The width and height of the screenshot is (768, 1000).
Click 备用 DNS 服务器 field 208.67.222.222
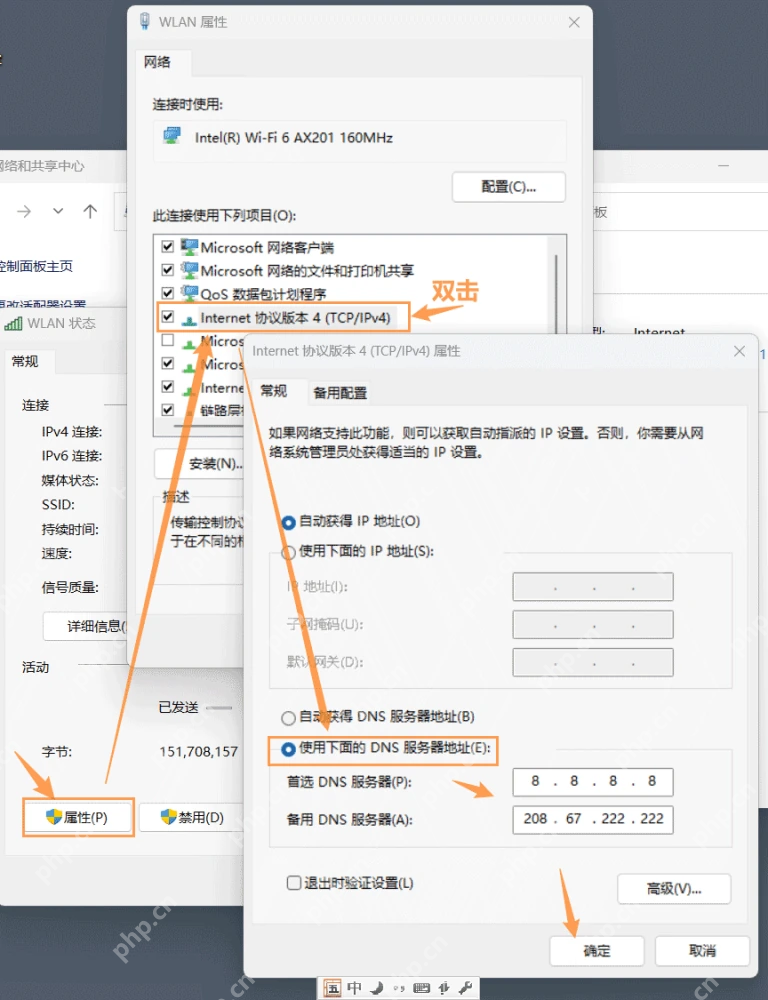pos(593,820)
